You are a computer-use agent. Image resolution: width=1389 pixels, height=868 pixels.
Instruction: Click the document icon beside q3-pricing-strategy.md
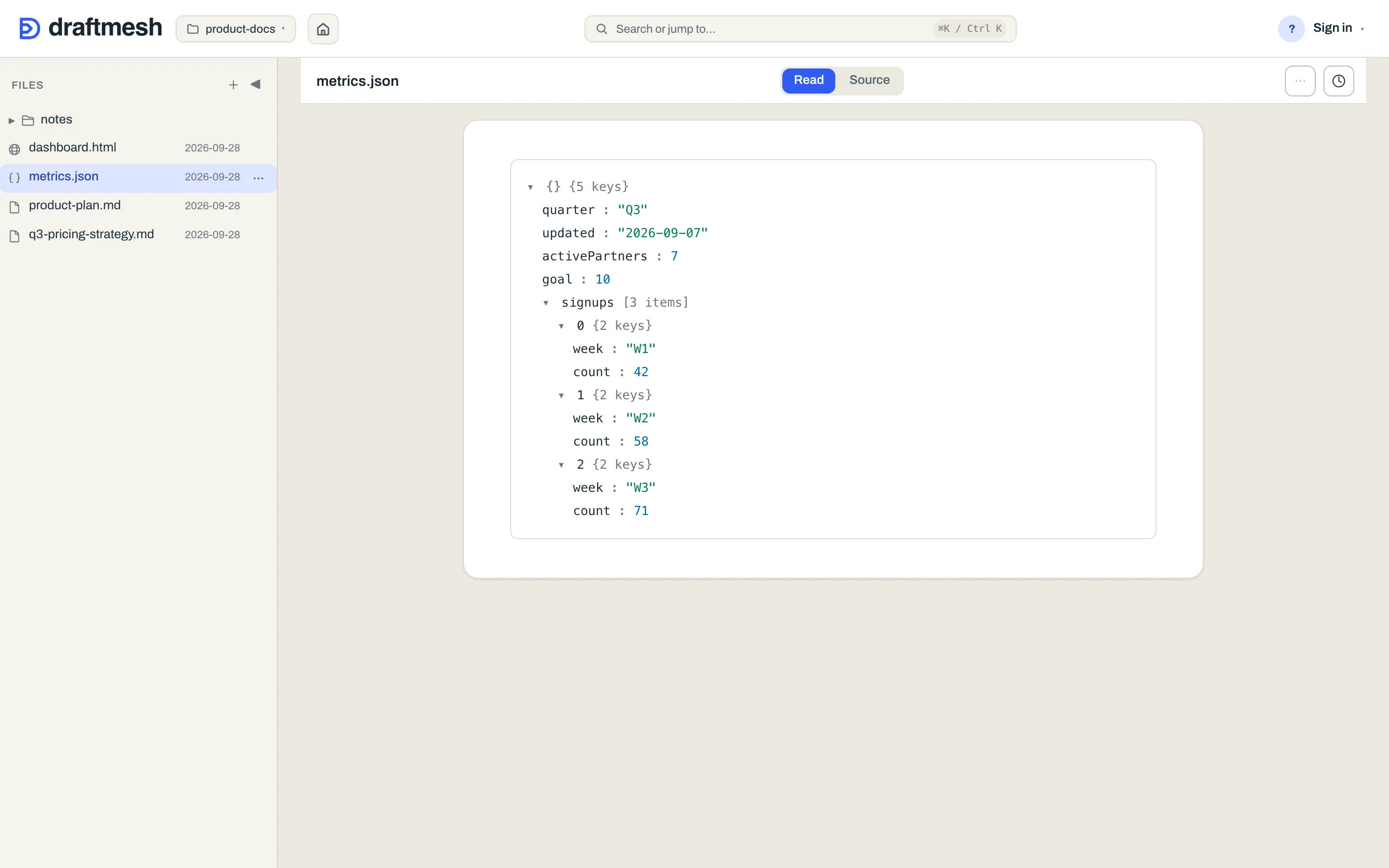(x=15, y=236)
